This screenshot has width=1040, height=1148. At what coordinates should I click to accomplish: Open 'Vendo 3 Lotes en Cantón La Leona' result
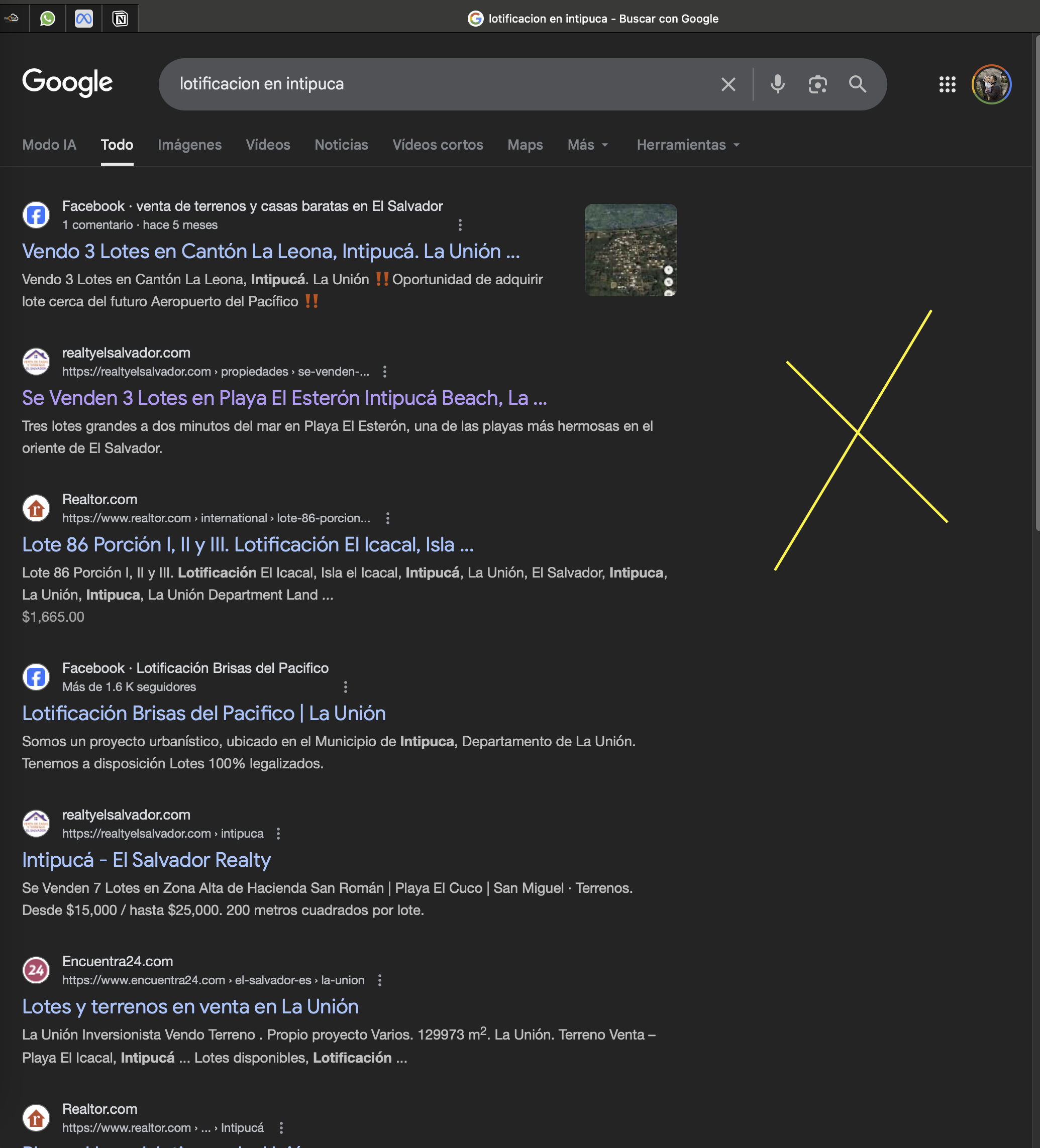(271, 251)
